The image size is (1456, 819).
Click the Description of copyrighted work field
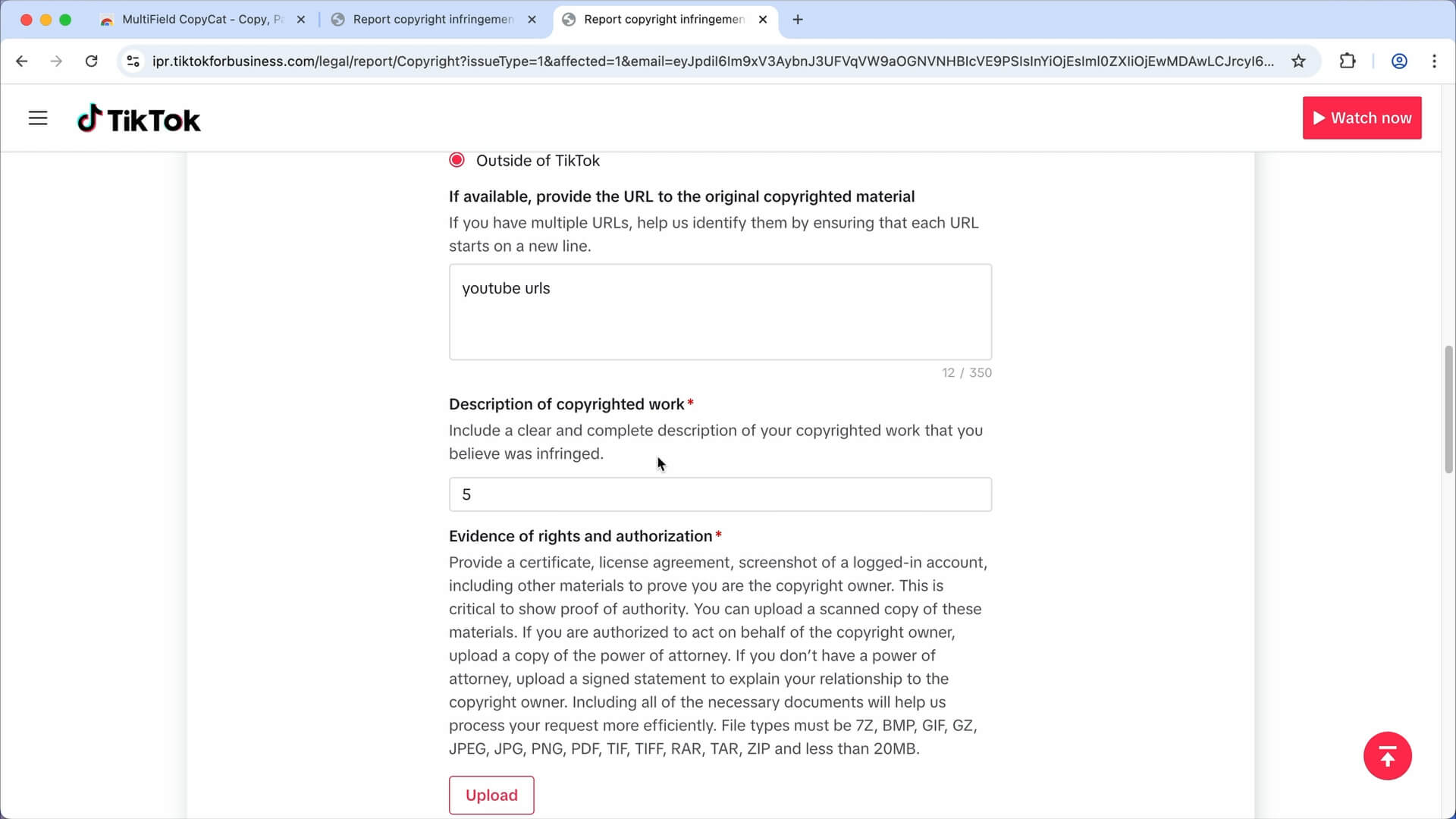coord(720,494)
